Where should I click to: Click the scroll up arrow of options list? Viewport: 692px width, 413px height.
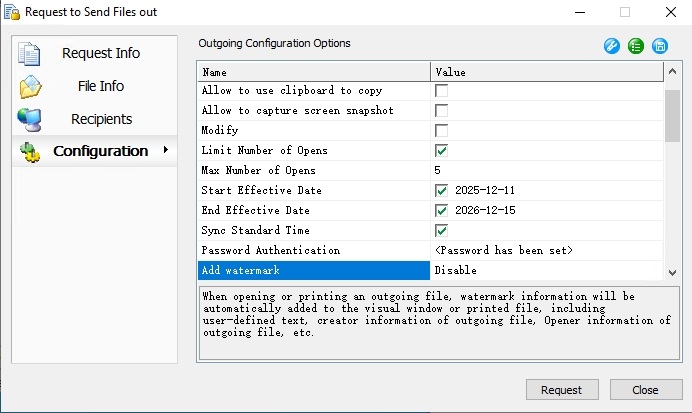pyautogui.click(x=672, y=71)
